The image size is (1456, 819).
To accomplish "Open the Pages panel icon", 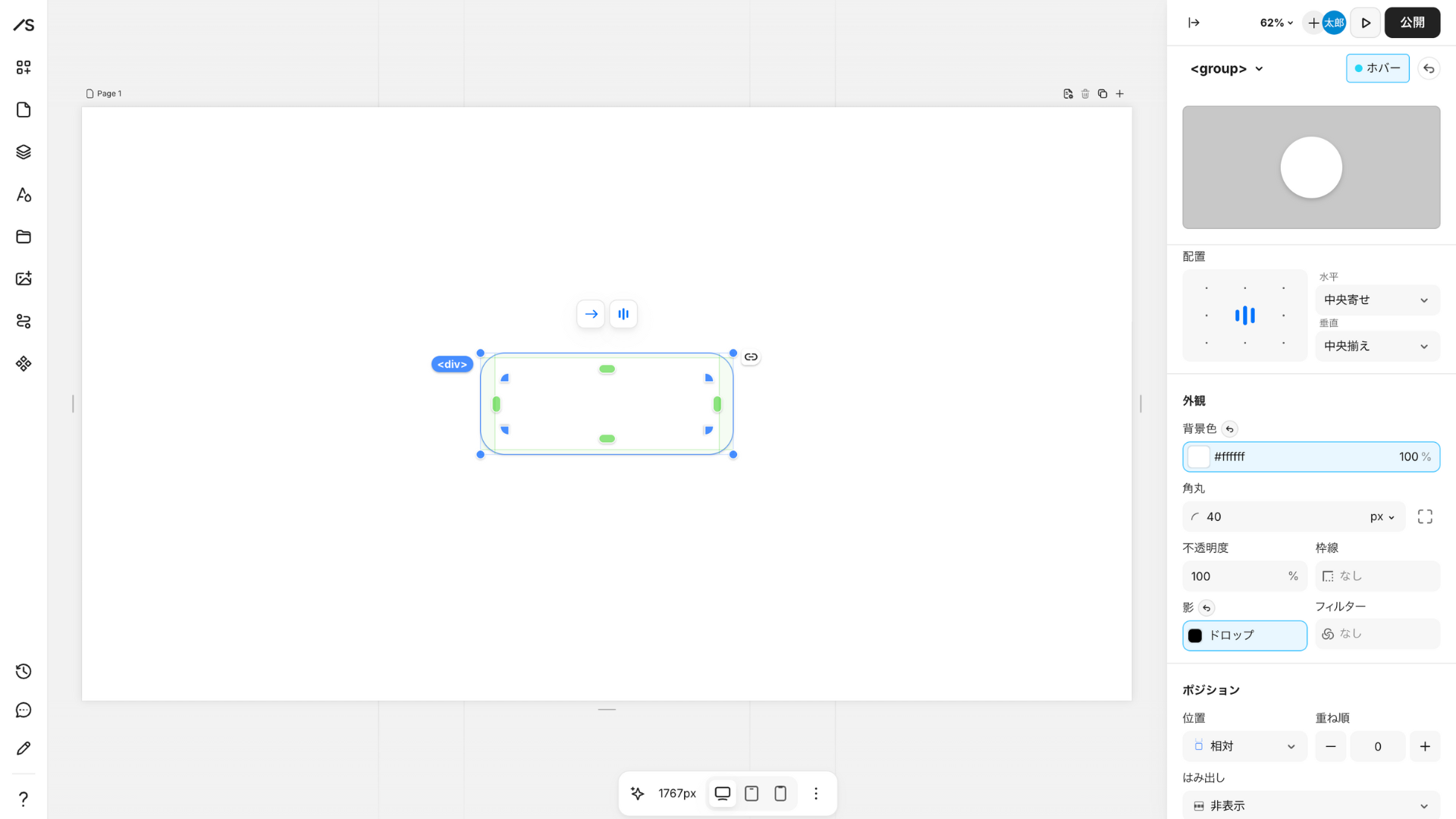I will coord(24,110).
